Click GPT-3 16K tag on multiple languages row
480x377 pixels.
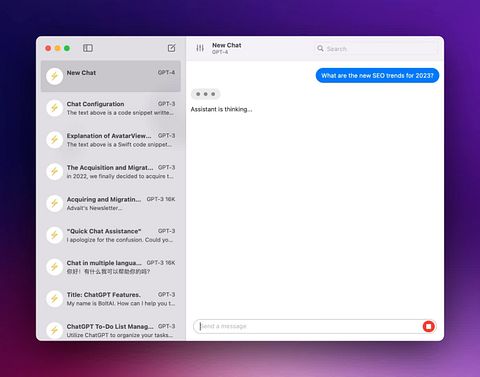coord(161,263)
